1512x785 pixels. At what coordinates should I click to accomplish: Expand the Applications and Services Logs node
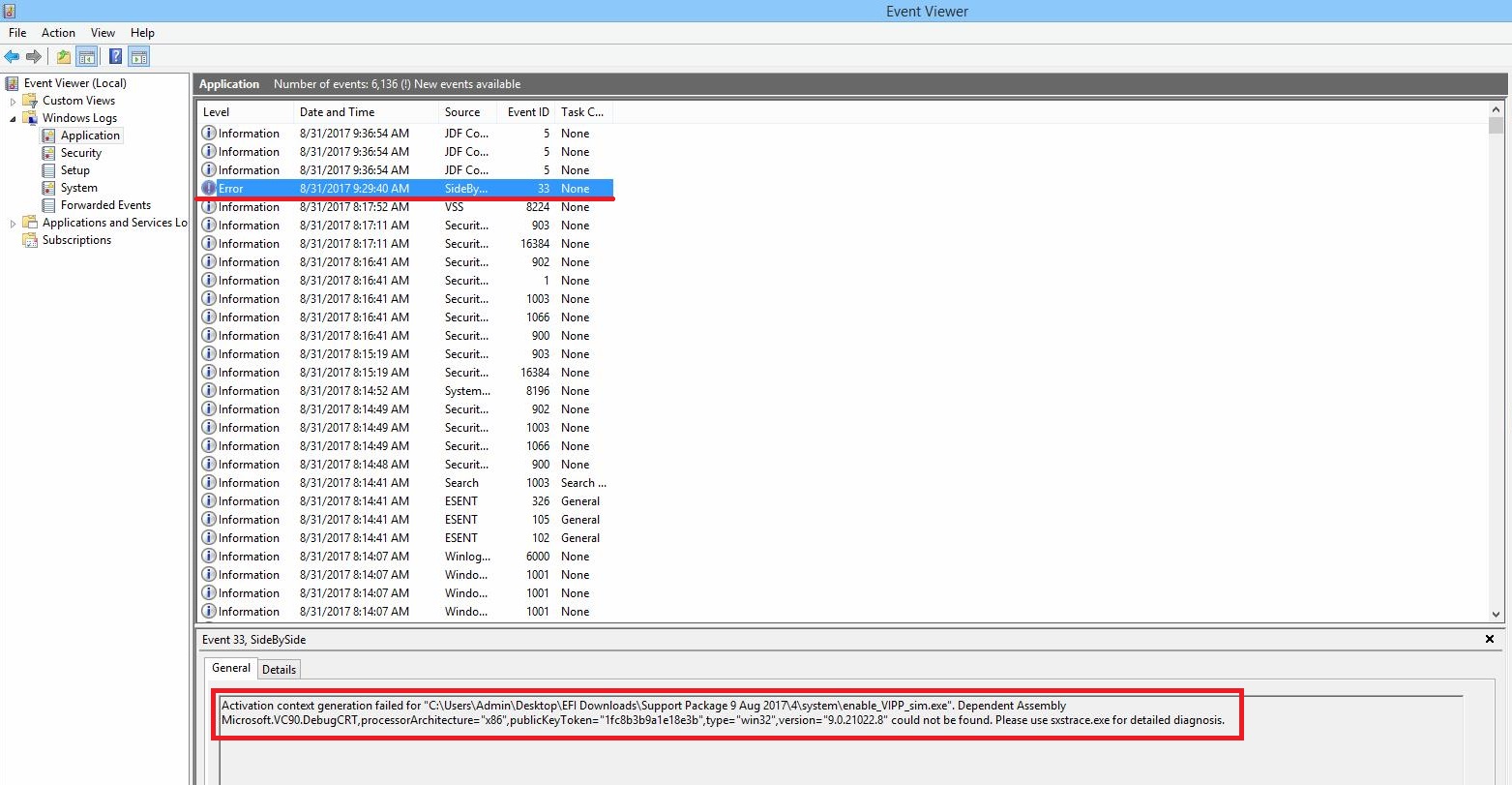(x=14, y=223)
